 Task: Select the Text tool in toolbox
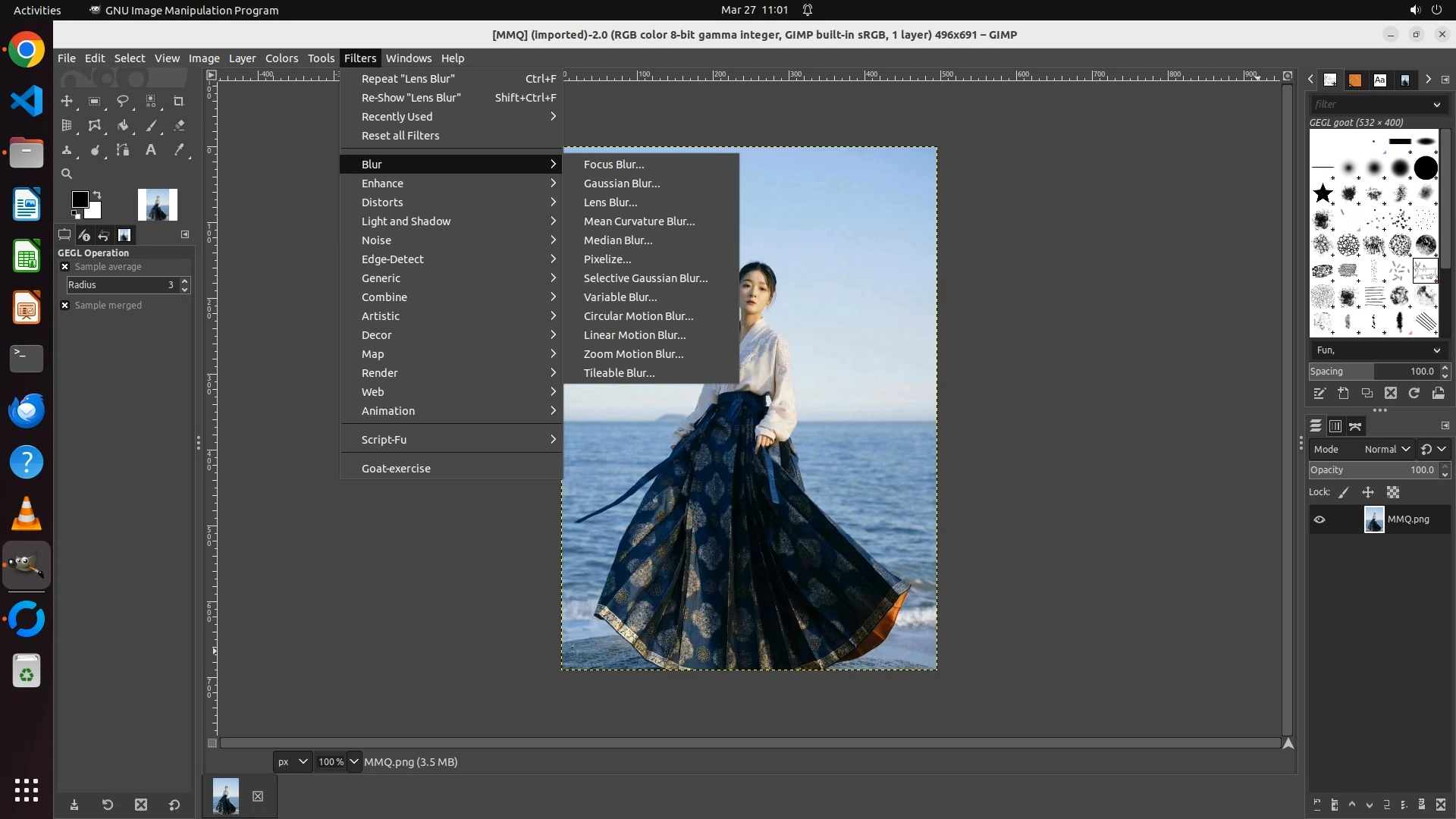[151, 150]
